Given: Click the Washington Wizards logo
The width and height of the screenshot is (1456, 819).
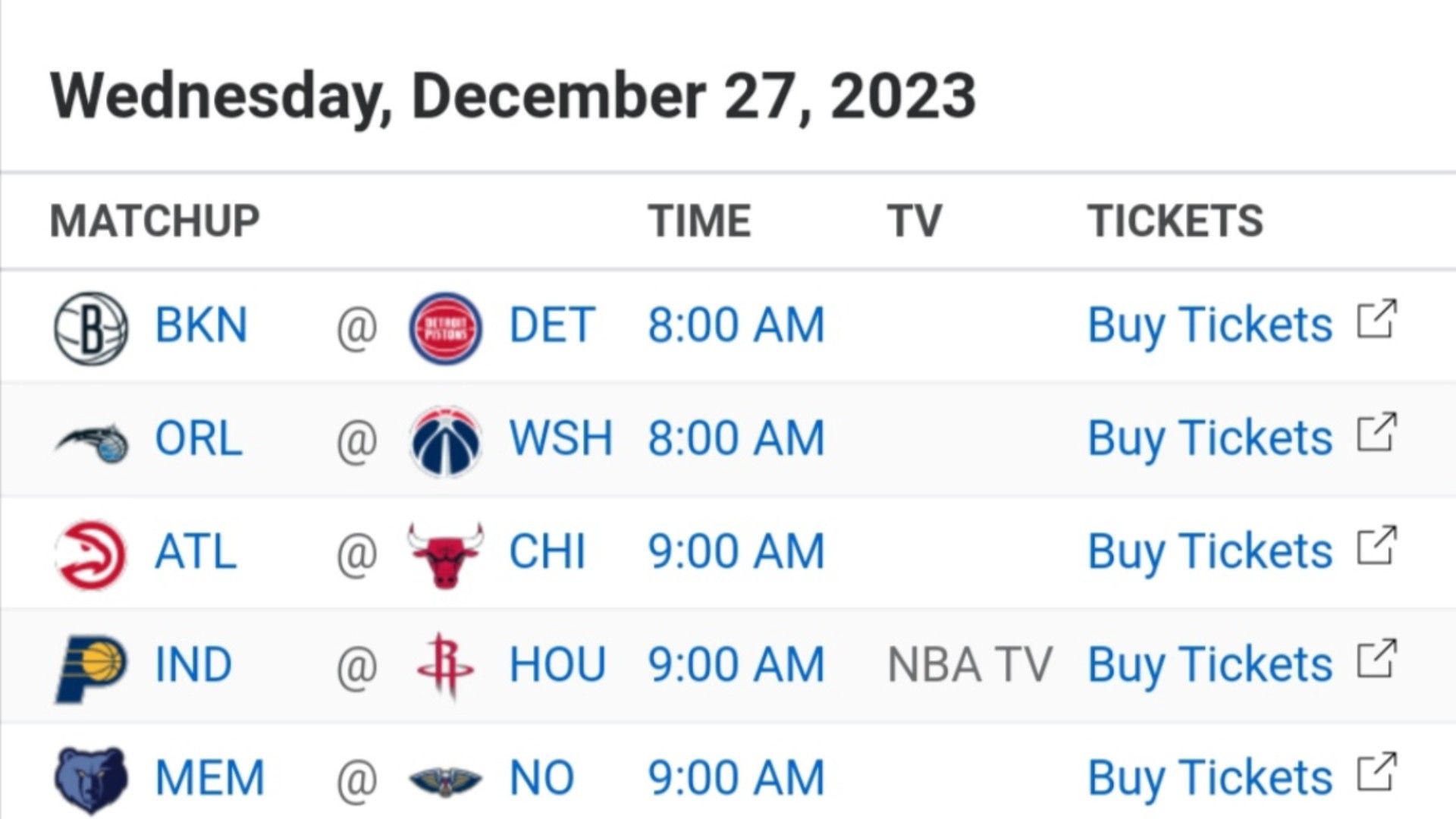Looking at the screenshot, I should click(445, 441).
